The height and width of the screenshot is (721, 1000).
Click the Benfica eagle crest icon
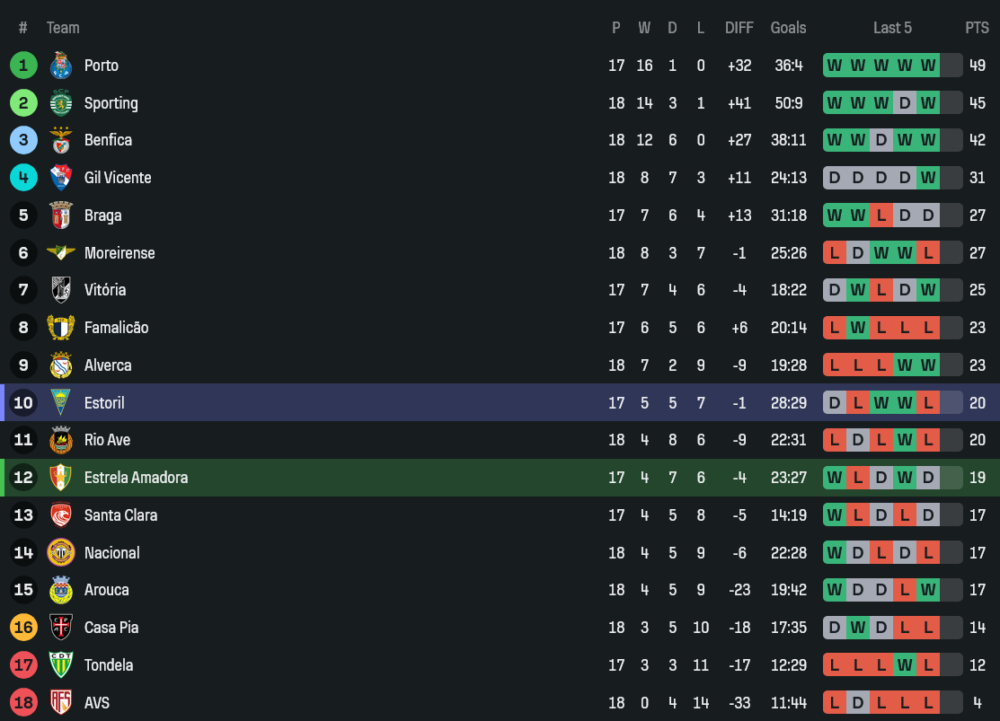[61, 141]
